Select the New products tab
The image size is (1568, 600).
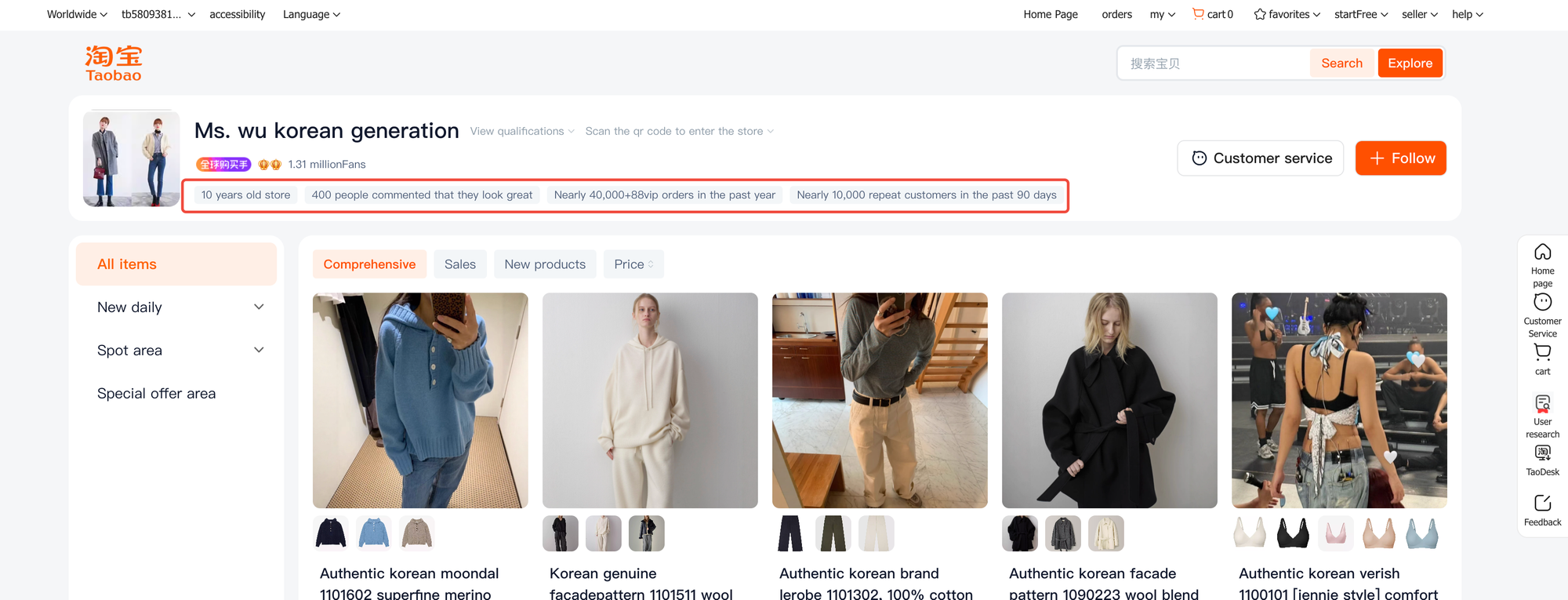(x=545, y=264)
